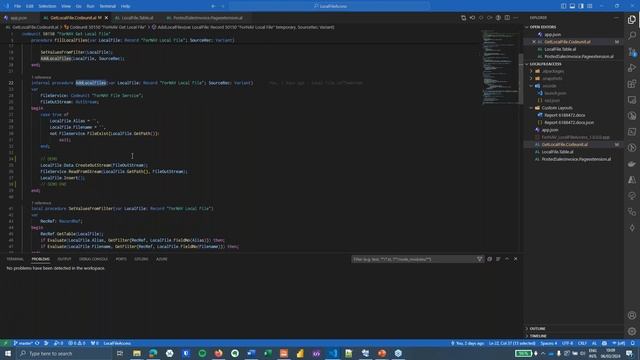Click the LocalFileAccess command center search box
The width and height of the screenshot is (640, 360).
pos(329,6)
